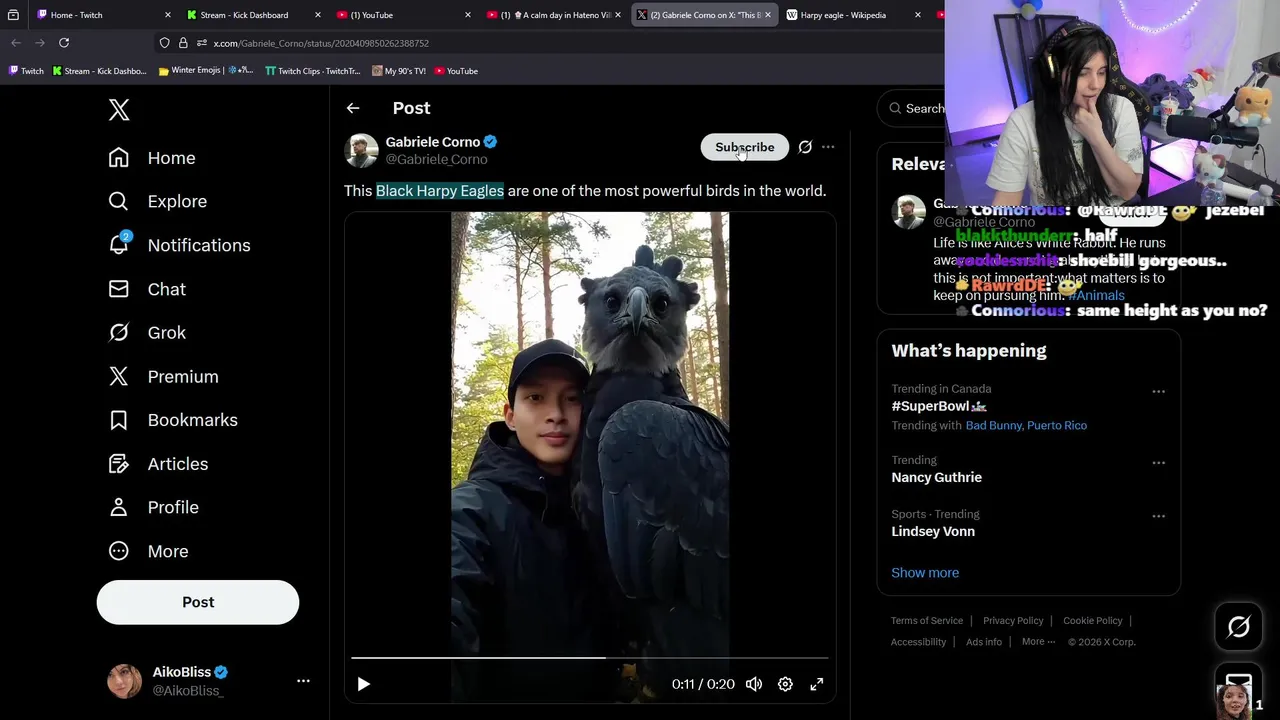Open the Cookie Policy link
The width and height of the screenshot is (1280, 720).
click(x=1093, y=621)
